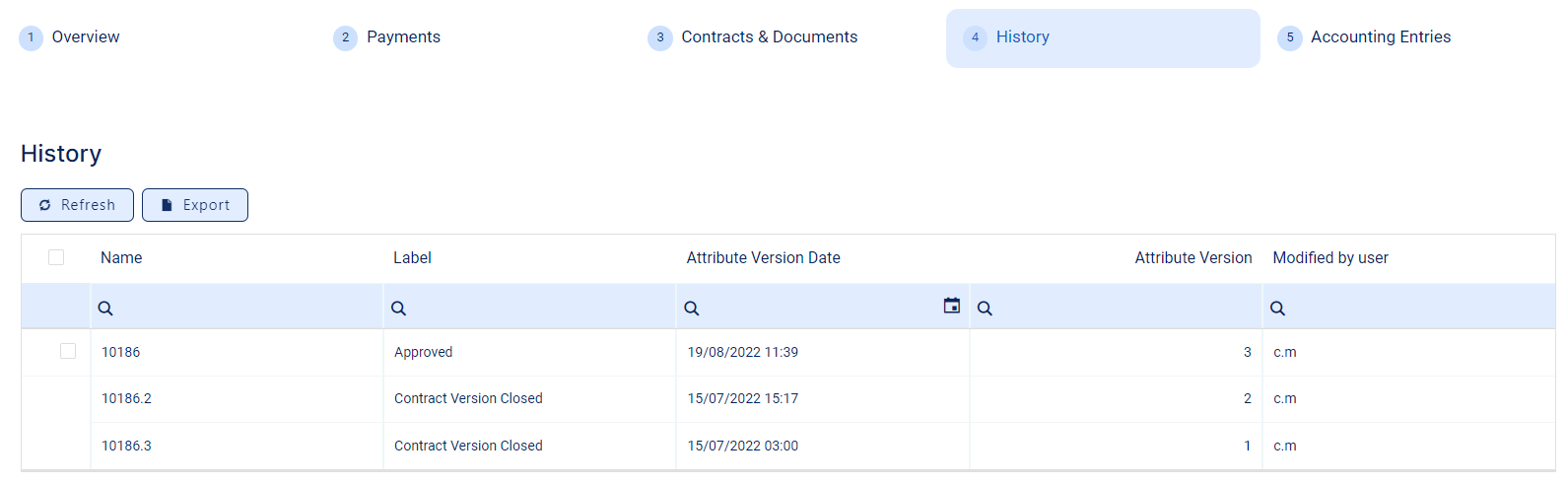Click the Export button

pyautogui.click(x=195, y=205)
